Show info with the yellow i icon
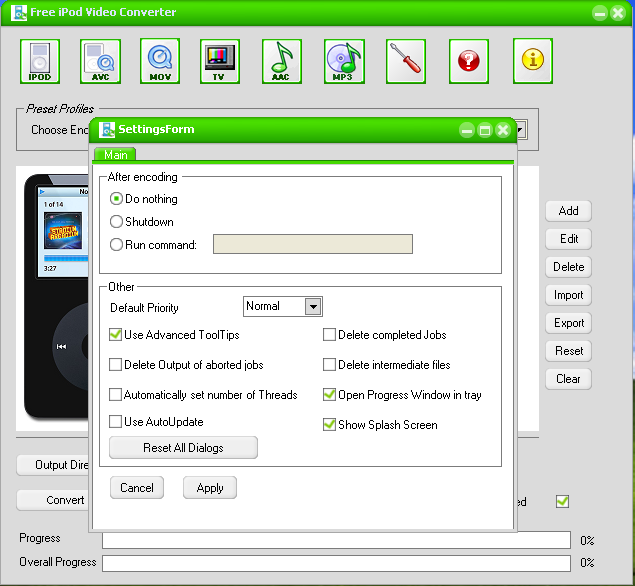Image resolution: width=635 pixels, height=586 pixels. click(533, 62)
